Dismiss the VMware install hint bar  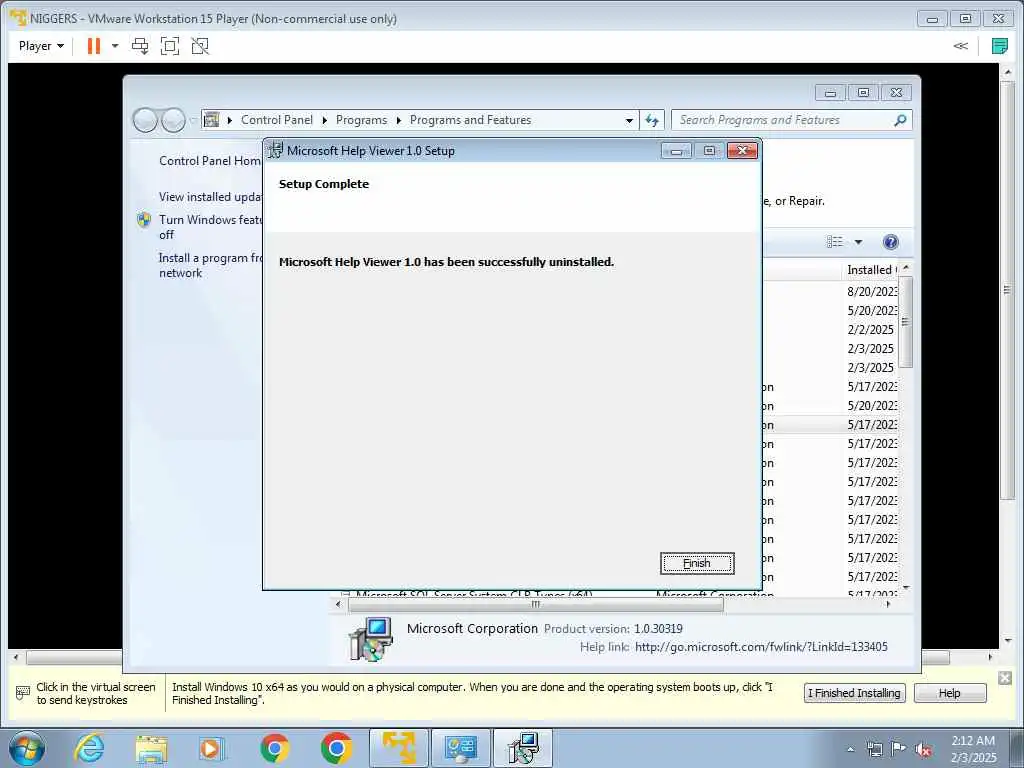point(1004,679)
